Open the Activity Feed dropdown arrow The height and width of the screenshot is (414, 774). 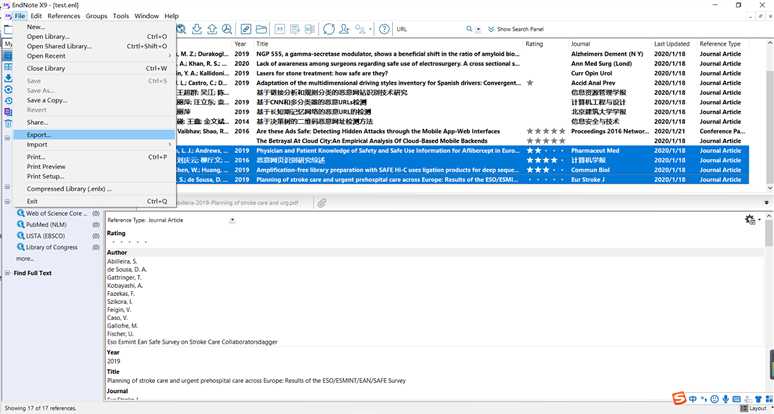point(370,30)
